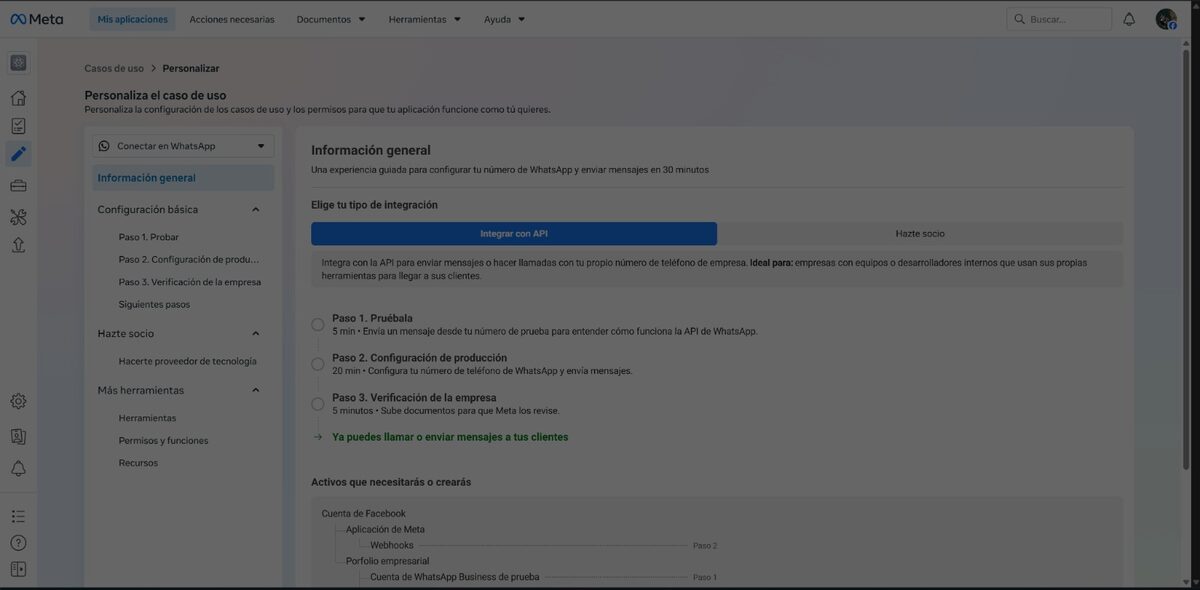The height and width of the screenshot is (590, 1200).
Task: Click Cuenta de WhatsApp Business de prueba
Action: pos(455,577)
